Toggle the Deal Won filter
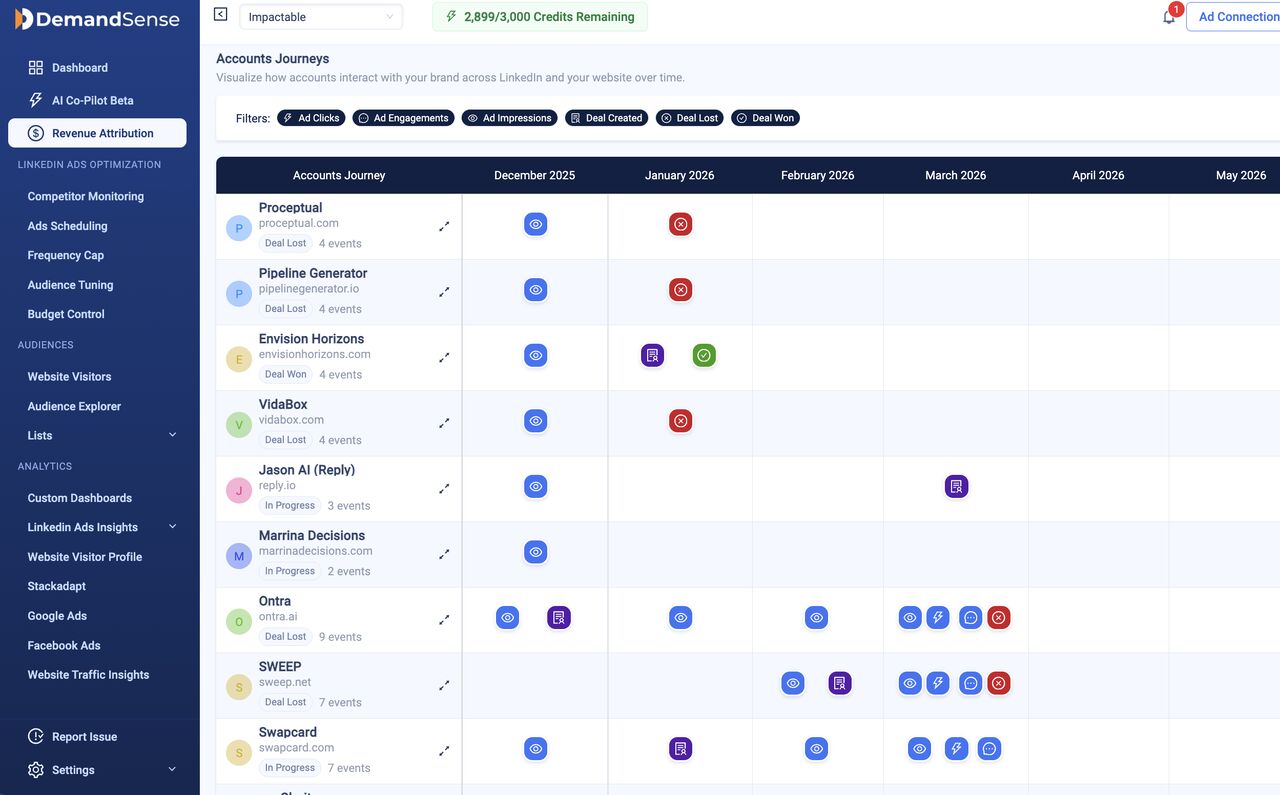This screenshot has height=795, width=1280. (x=766, y=118)
